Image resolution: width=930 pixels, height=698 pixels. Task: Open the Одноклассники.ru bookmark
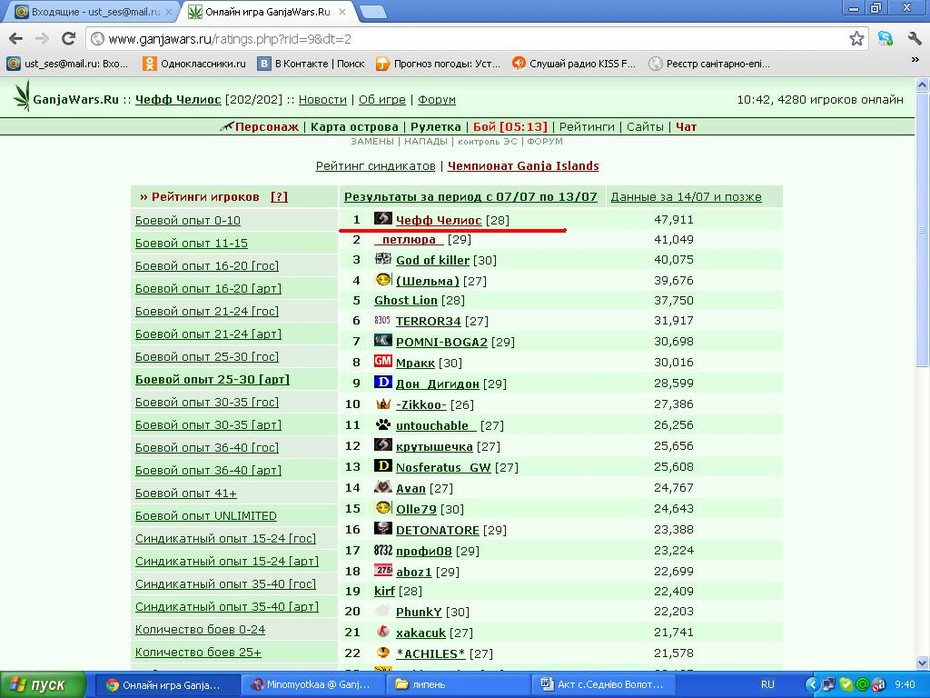click(195, 63)
